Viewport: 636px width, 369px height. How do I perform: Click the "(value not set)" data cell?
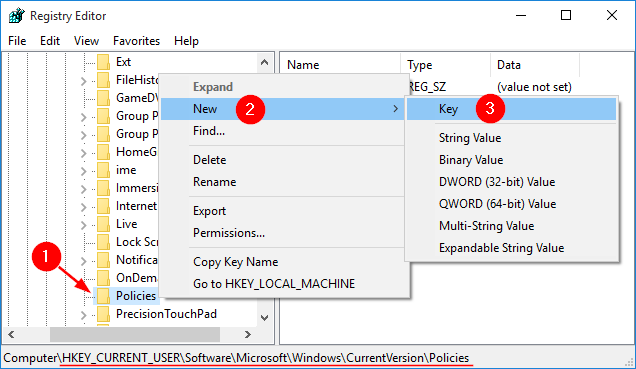coord(534,87)
